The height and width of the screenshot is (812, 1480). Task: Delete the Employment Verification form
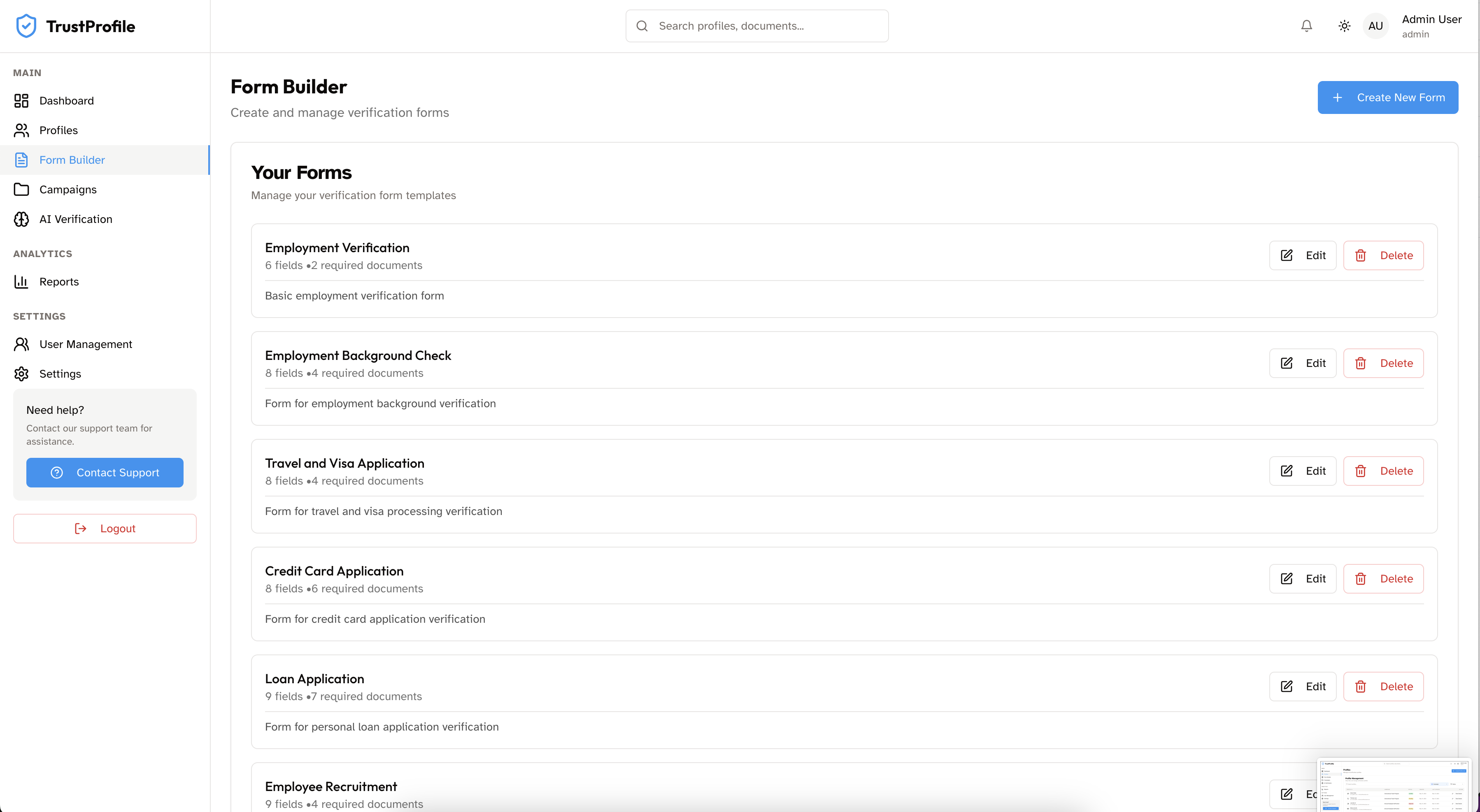pyautogui.click(x=1383, y=255)
